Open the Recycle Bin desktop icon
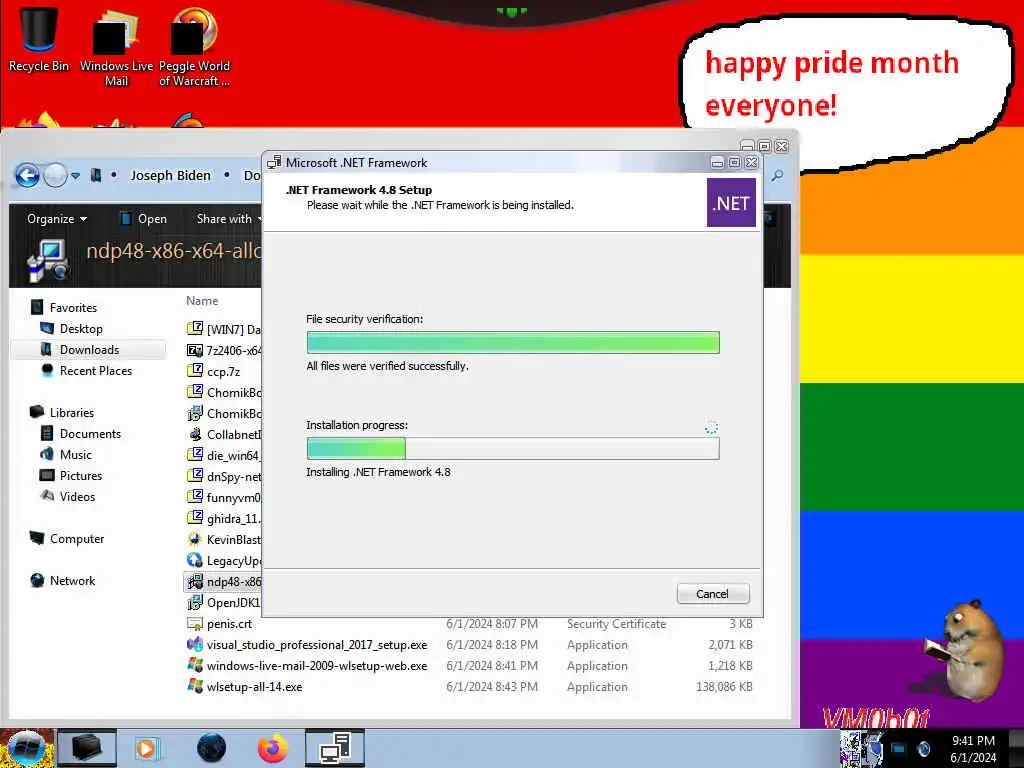1024x768 pixels. [39, 39]
